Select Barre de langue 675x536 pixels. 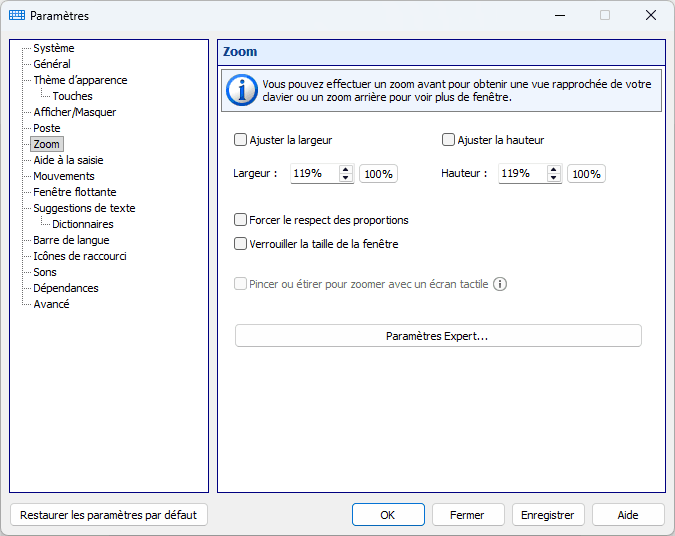pyautogui.click(x=71, y=240)
